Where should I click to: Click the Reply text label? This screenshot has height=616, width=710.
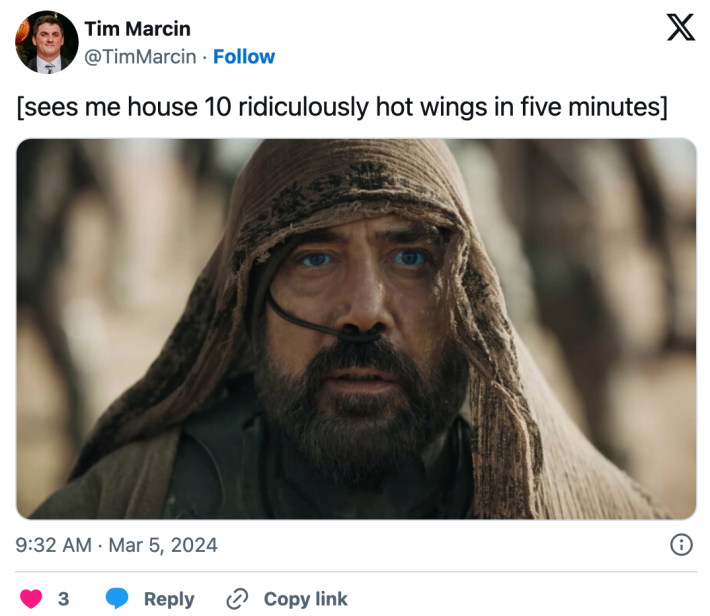coord(169,598)
